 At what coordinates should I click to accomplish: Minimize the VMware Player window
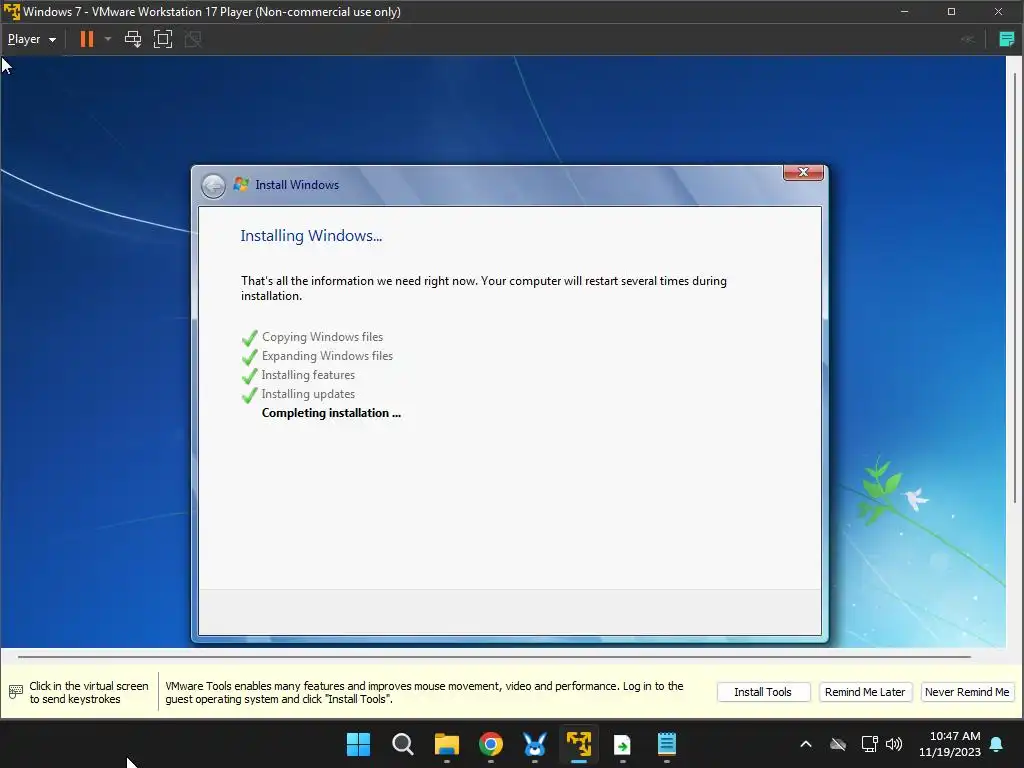[904, 12]
